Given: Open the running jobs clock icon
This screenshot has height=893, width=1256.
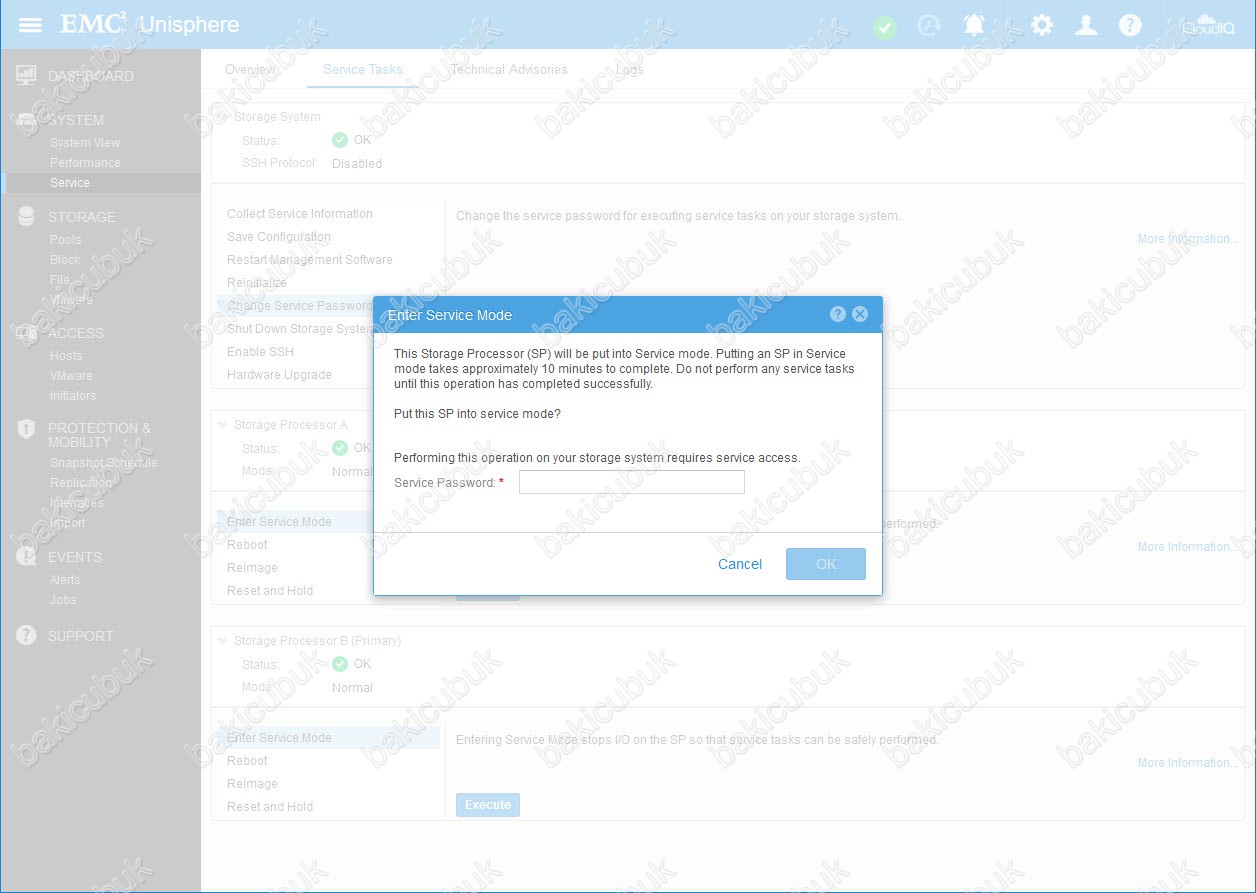Looking at the screenshot, I should tap(929, 26).
